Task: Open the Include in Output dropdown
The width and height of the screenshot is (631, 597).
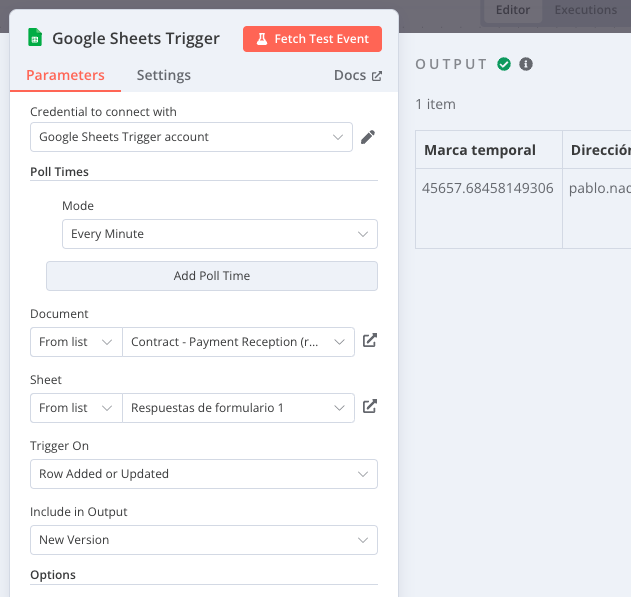Action: click(204, 540)
